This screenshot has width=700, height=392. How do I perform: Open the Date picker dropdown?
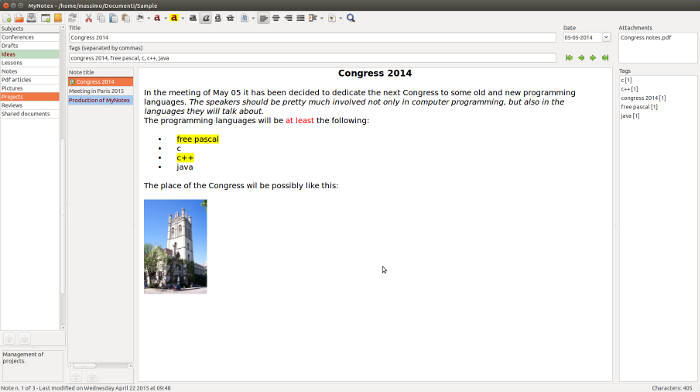coord(606,38)
